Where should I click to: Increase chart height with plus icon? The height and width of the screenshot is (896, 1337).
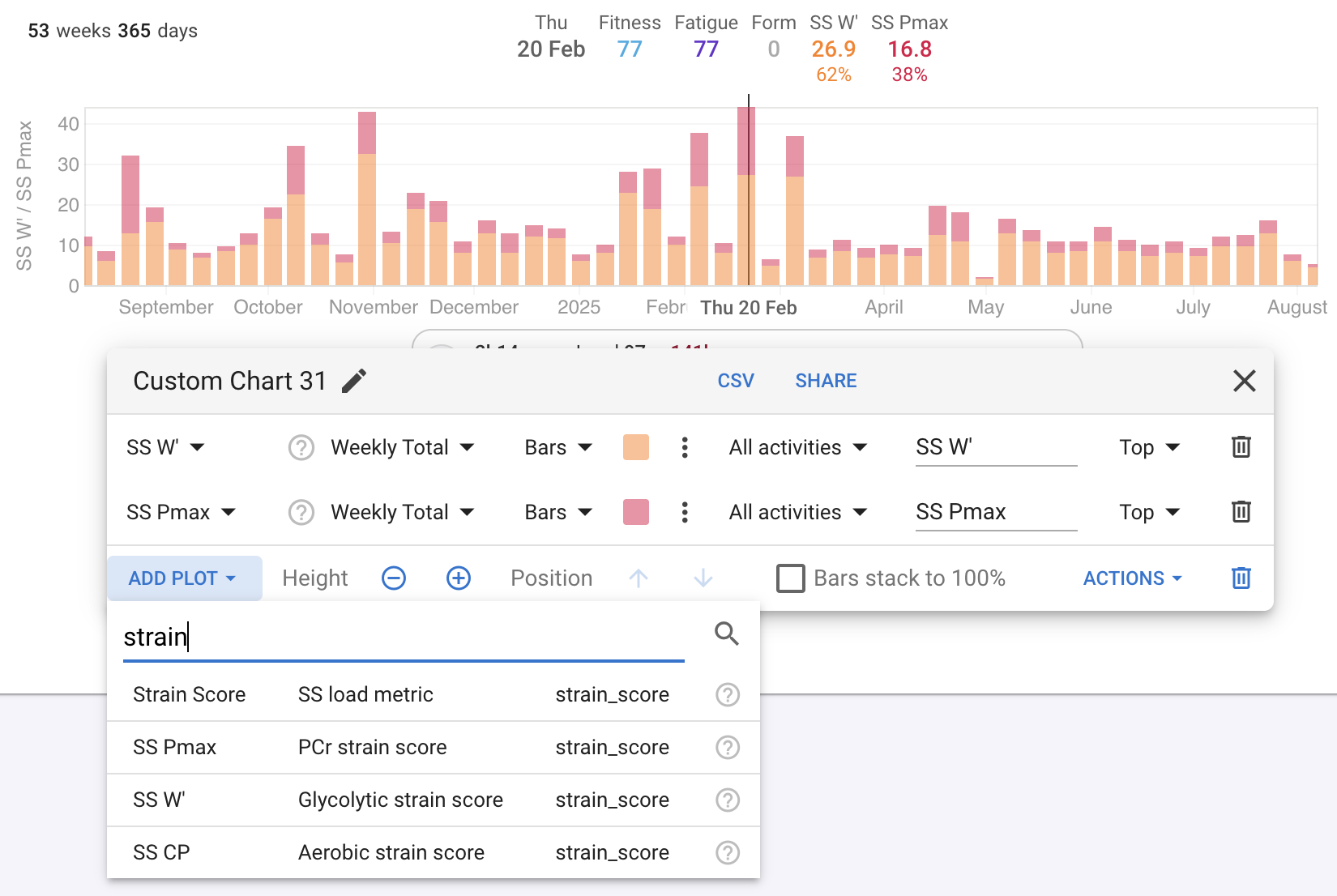click(459, 578)
